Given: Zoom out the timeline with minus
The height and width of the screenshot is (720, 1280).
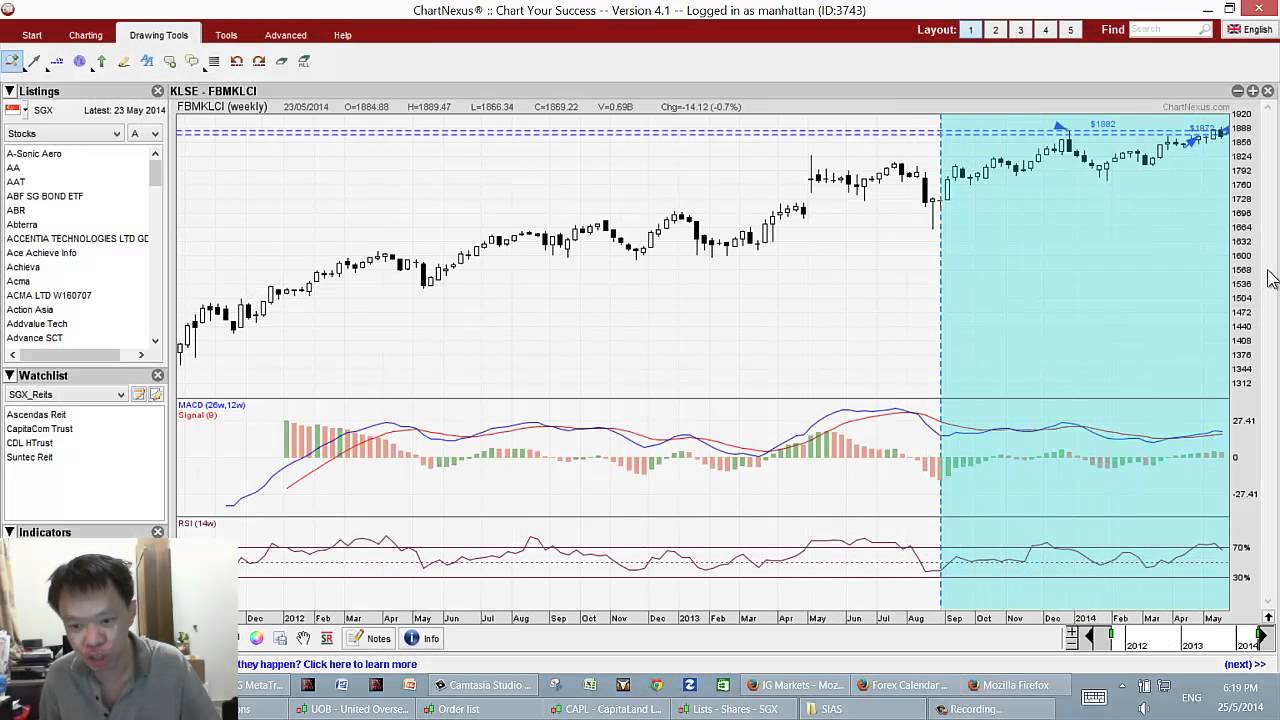Looking at the screenshot, I should 1072,644.
